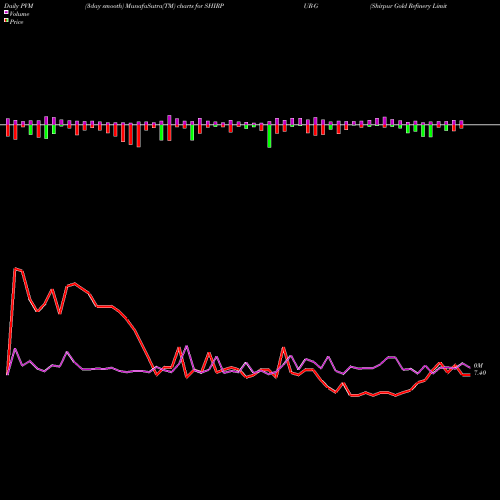Image resolution: width=500 pixels, height=500 pixels.
Task: Click the Shirpur Gold Refinery company name
Action: (408, 6)
